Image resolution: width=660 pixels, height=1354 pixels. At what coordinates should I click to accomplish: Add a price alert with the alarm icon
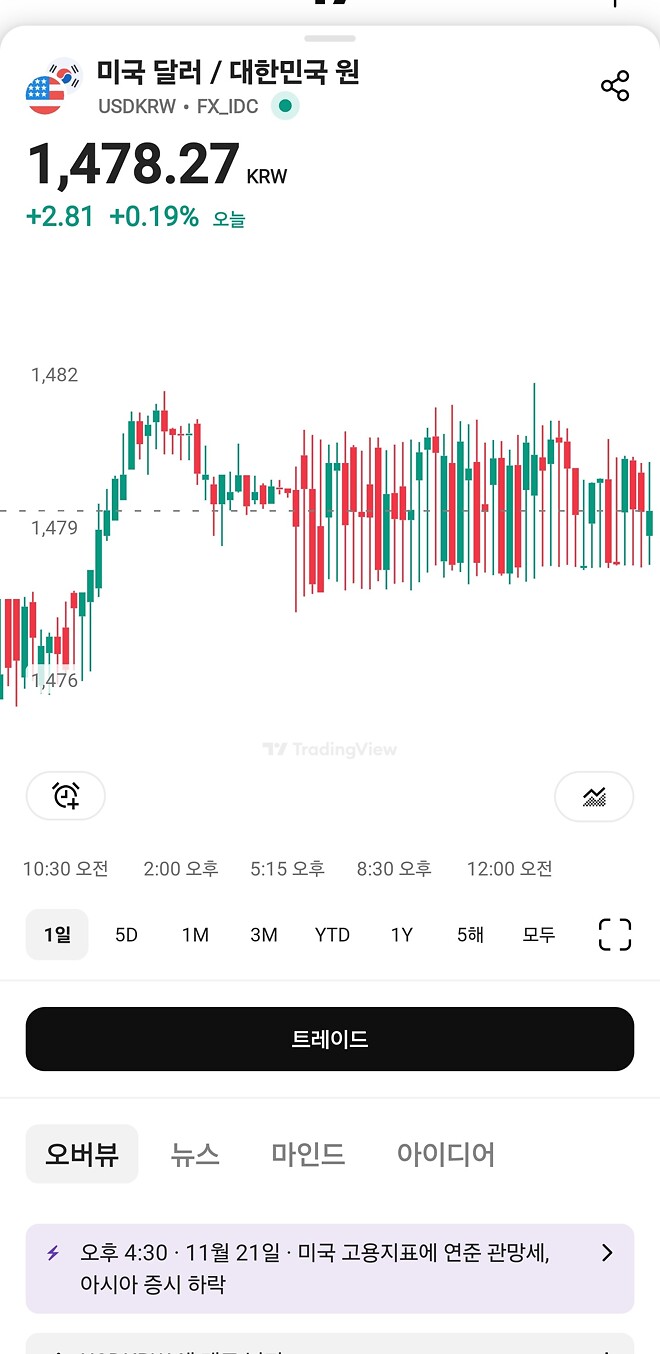click(66, 796)
